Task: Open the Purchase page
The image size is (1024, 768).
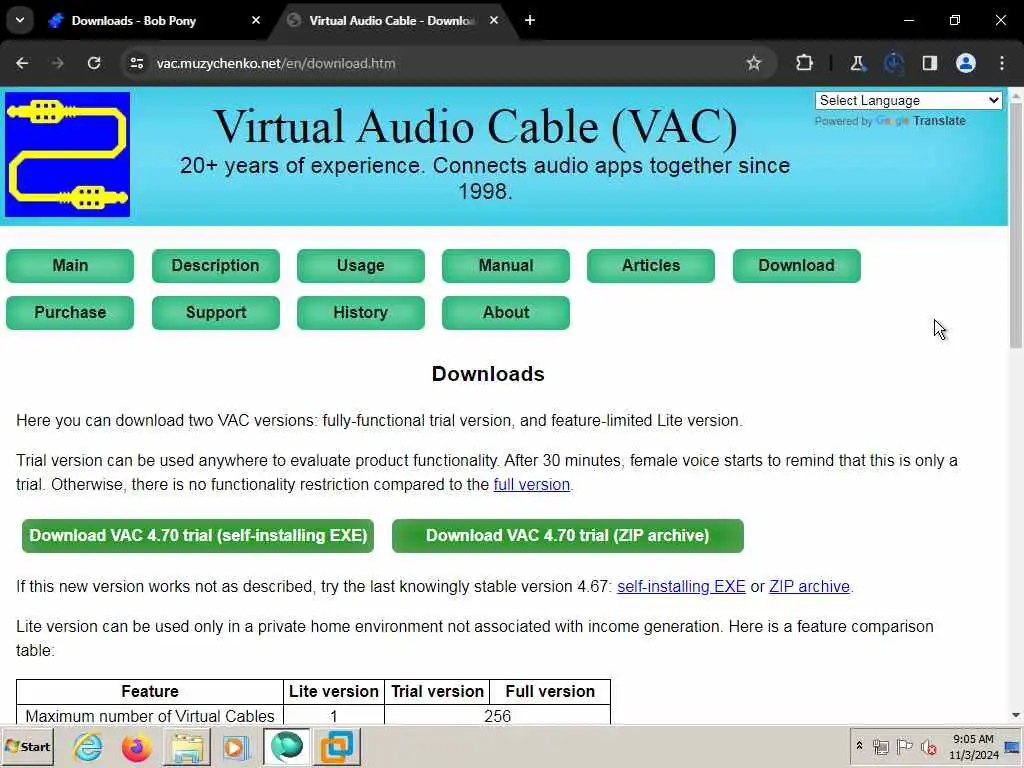Action: coord(70,313)
